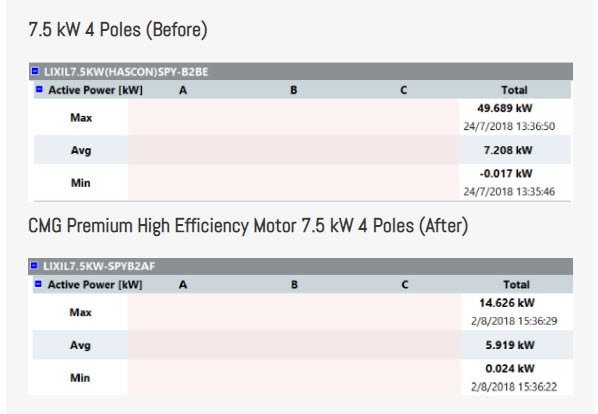Click the 7.208 kW average value
Screen dimensions: 598x414
pyautogui.click(x=508, y=150)
